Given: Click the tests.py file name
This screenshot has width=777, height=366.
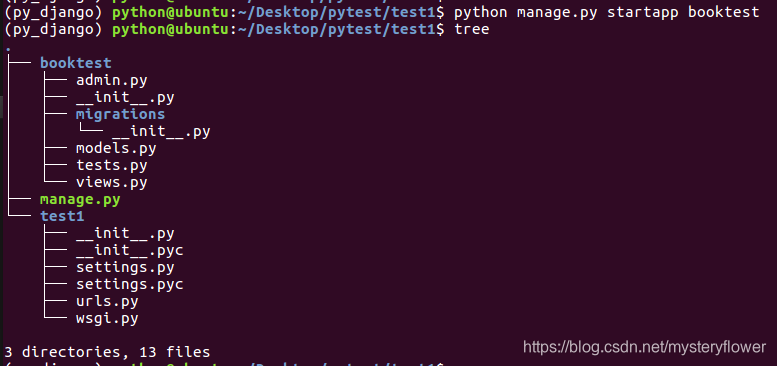Looking at the screenshot, I should coord(111,165).
